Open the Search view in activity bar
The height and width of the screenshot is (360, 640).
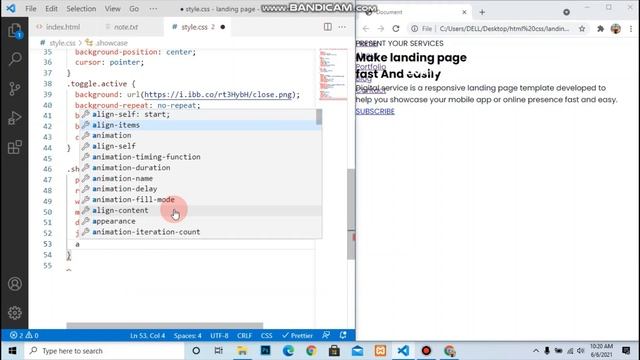(15, 59)
